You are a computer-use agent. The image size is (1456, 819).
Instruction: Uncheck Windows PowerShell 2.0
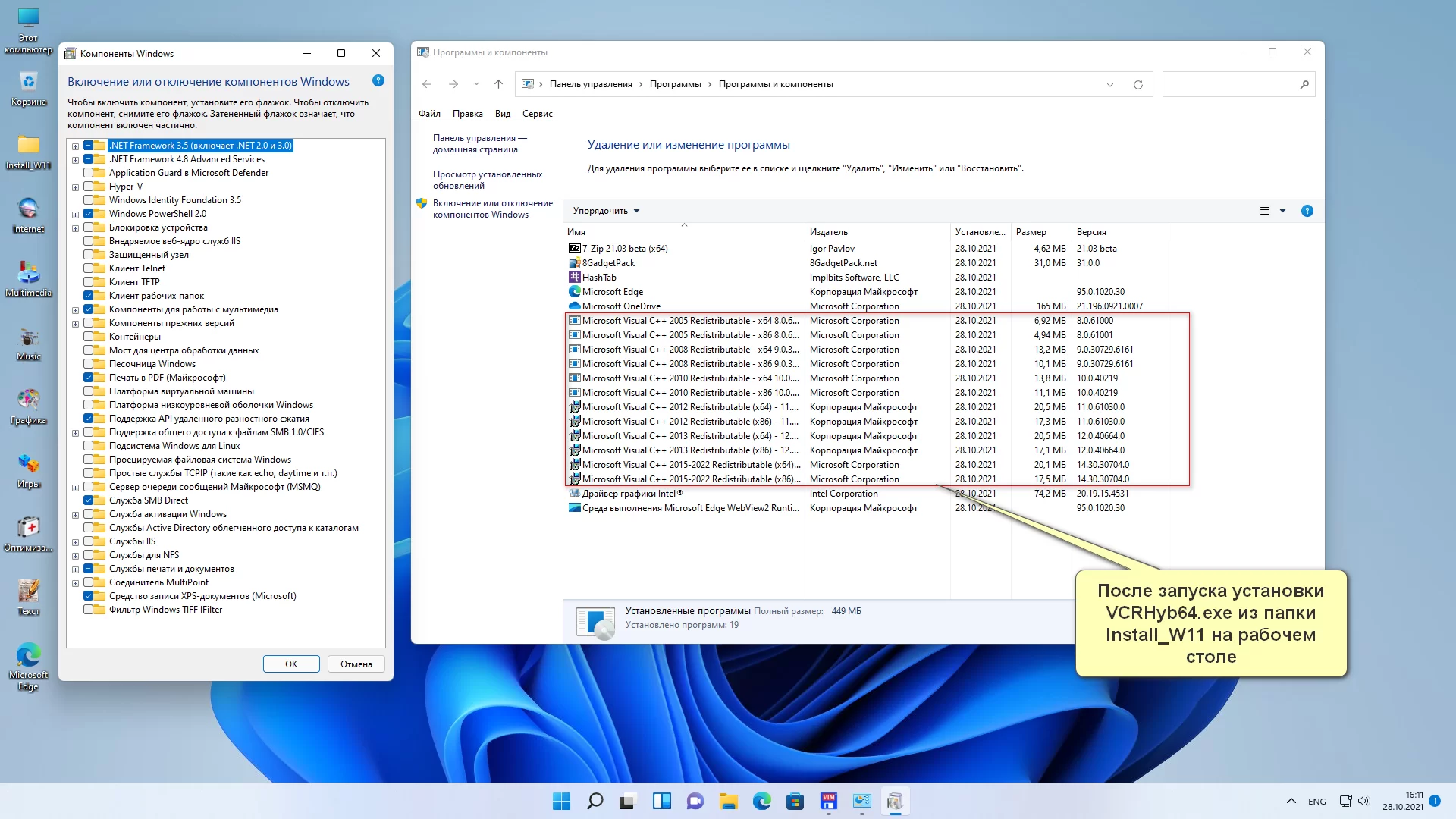click(89, 214)
